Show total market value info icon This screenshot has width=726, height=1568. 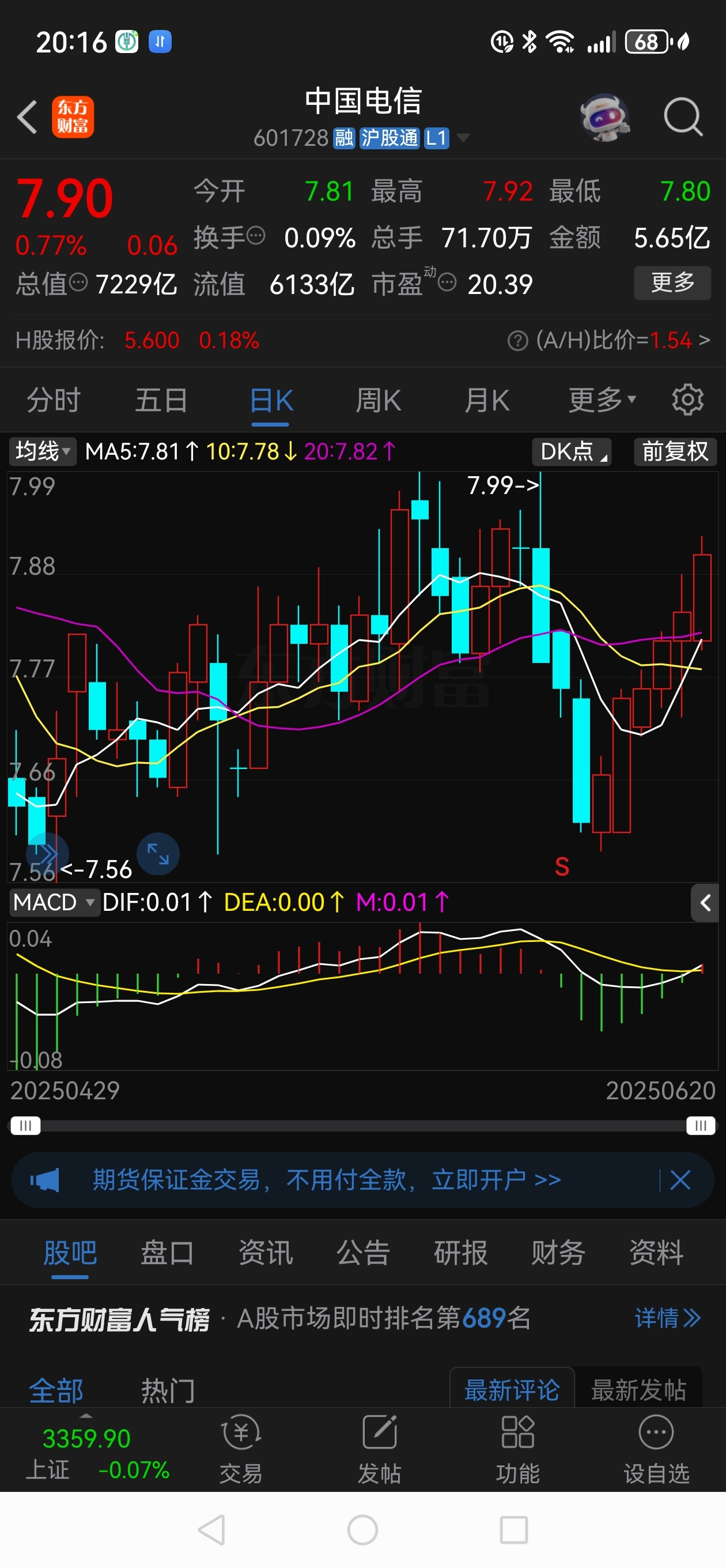coord(78,282)
